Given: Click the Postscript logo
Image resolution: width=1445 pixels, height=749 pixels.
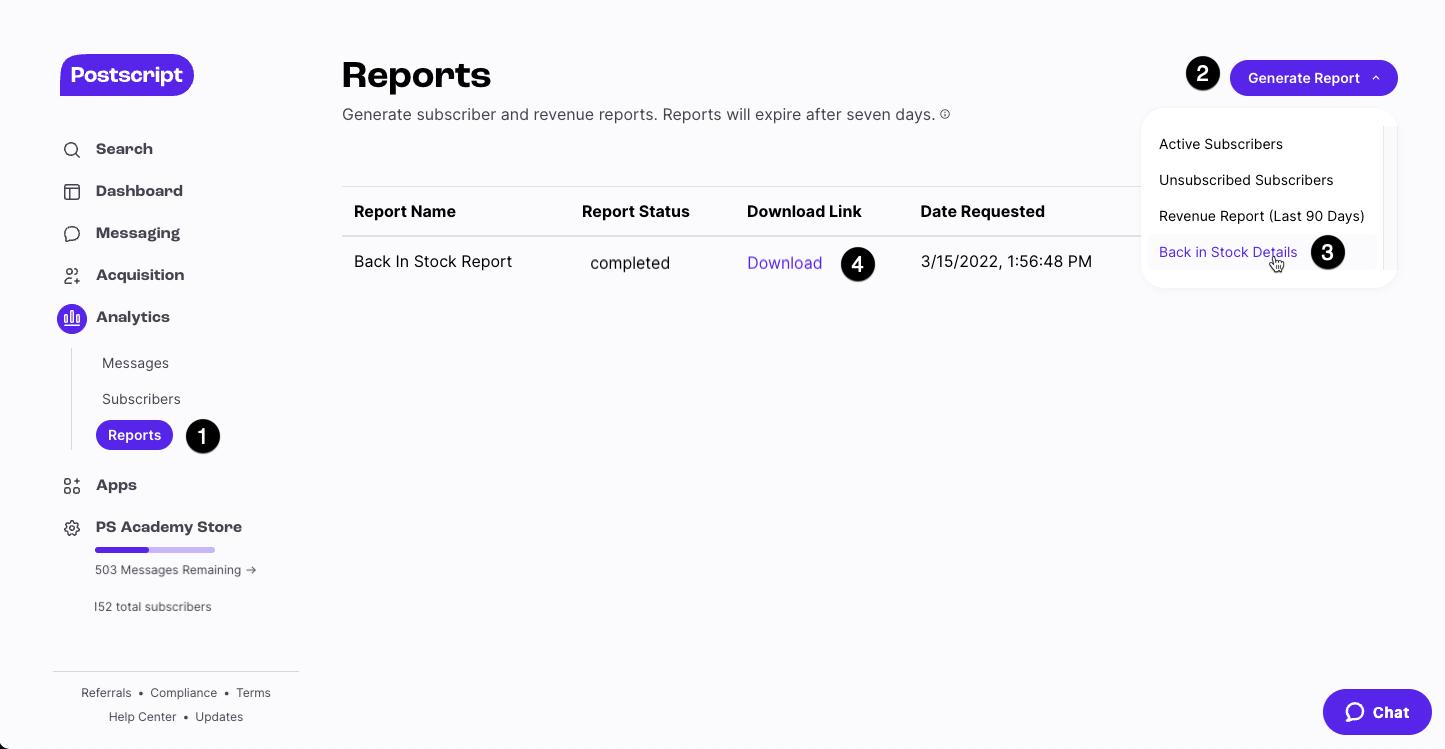Looking at the screenshot, I should pos(127,75).
